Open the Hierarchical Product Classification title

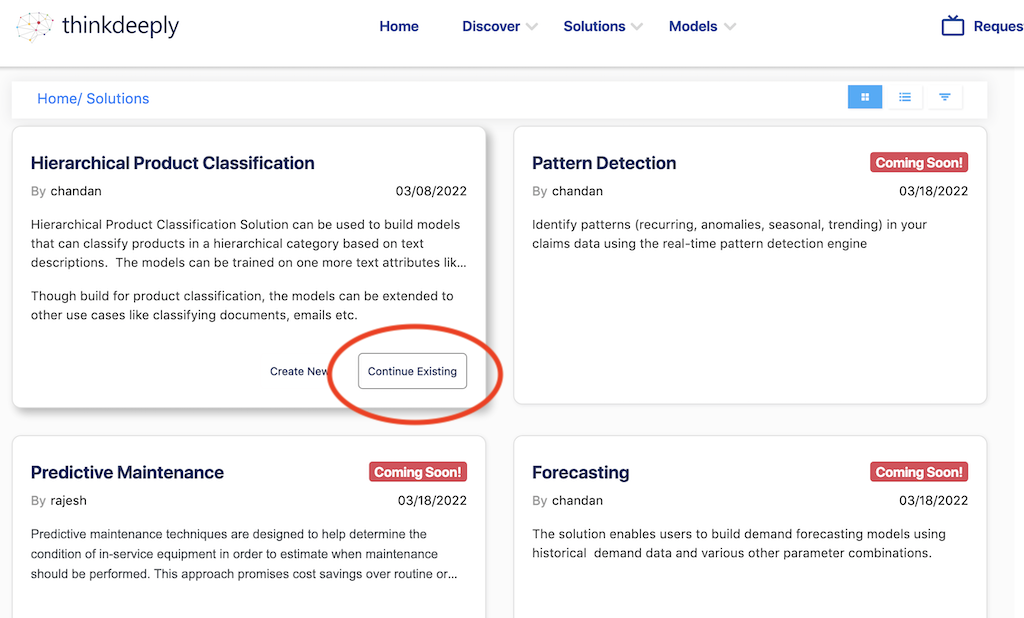pos(172,163)
